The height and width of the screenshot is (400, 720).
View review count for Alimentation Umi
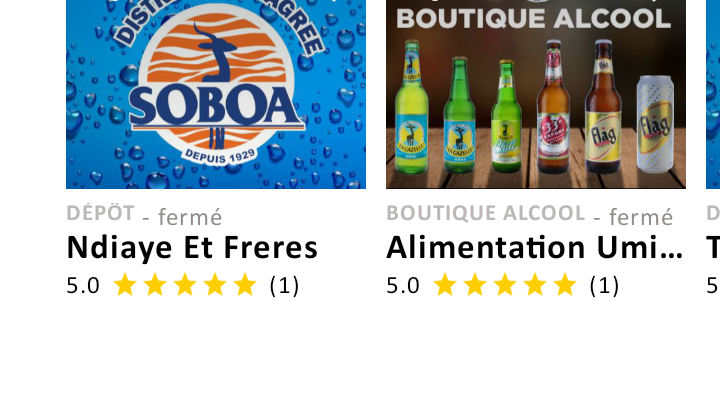point(604,285)
